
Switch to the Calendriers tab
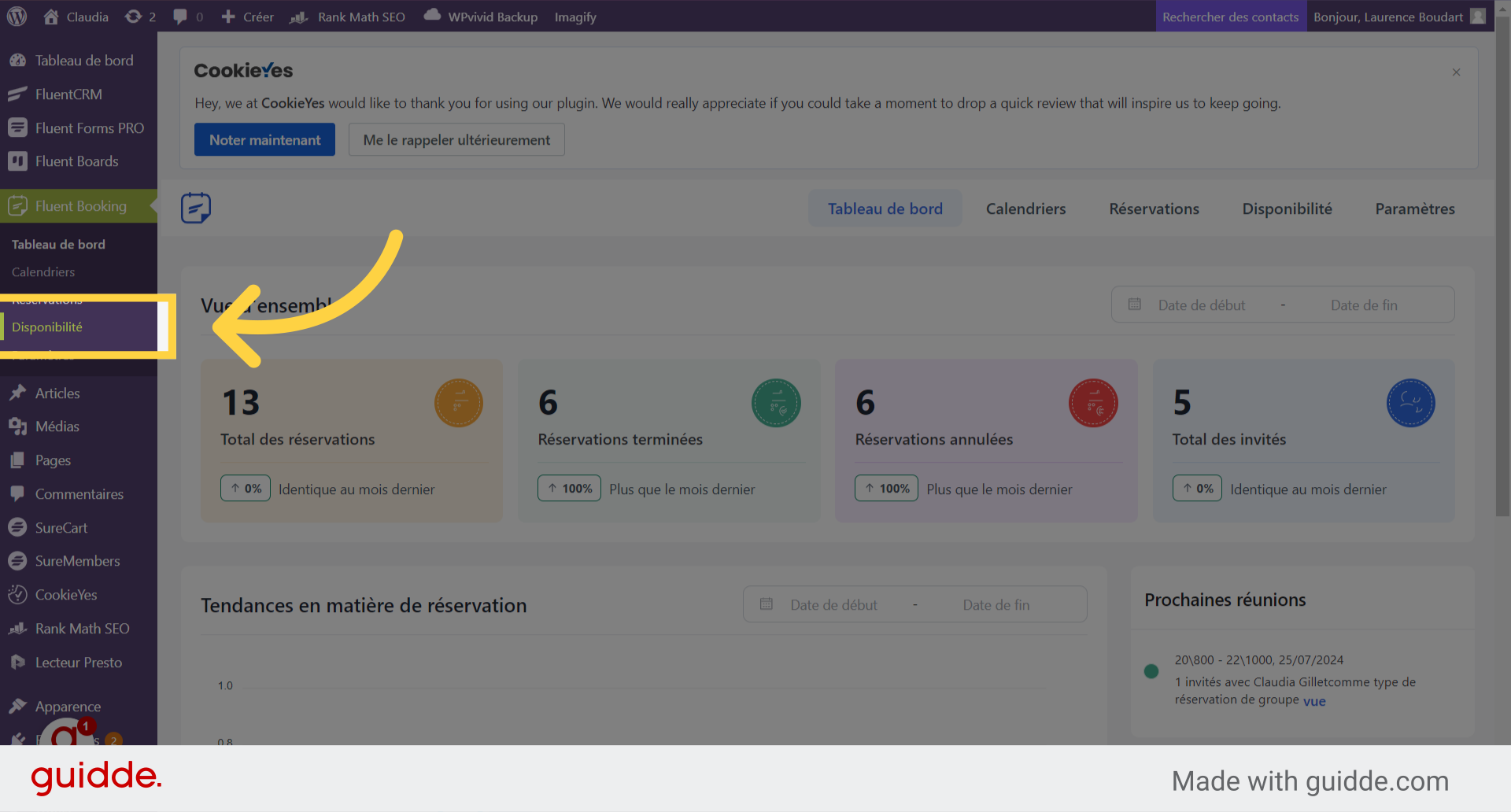(x=1025, y=209)
